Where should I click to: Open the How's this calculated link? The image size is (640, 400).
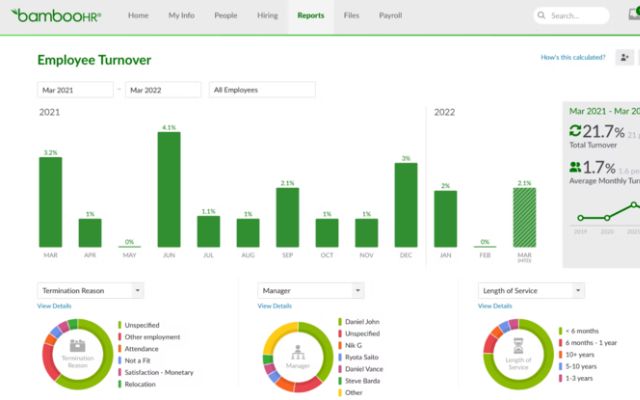[x=573, y=57]
